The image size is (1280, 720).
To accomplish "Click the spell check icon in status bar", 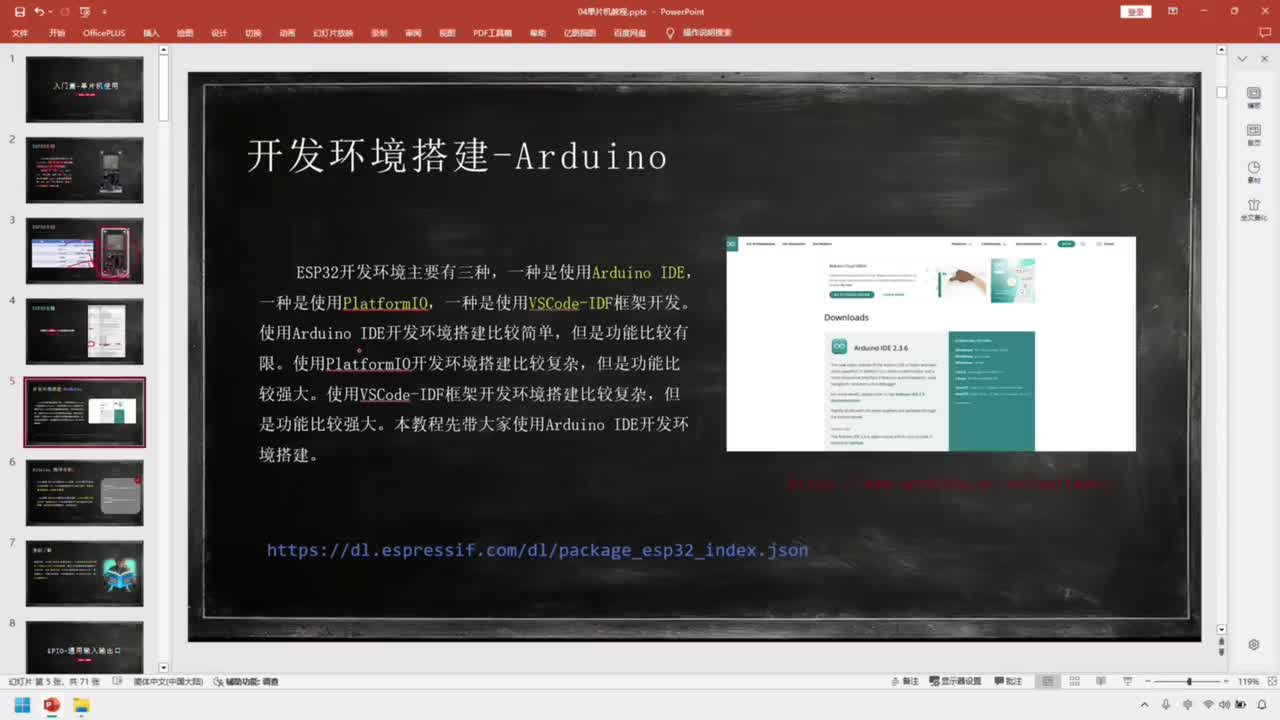I will [119, 681].
